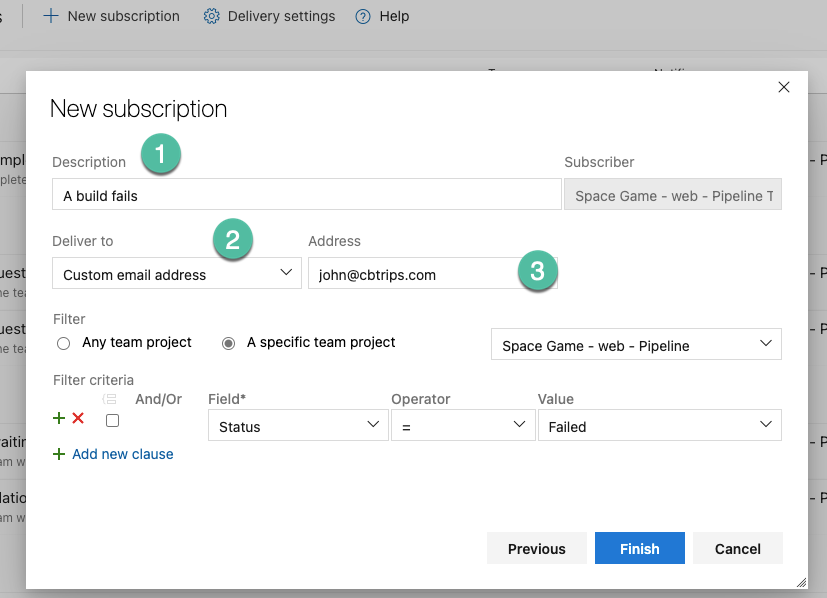Screen dimensions: 827x598
Task: Click the Finish button
Action: click(640, 548)
